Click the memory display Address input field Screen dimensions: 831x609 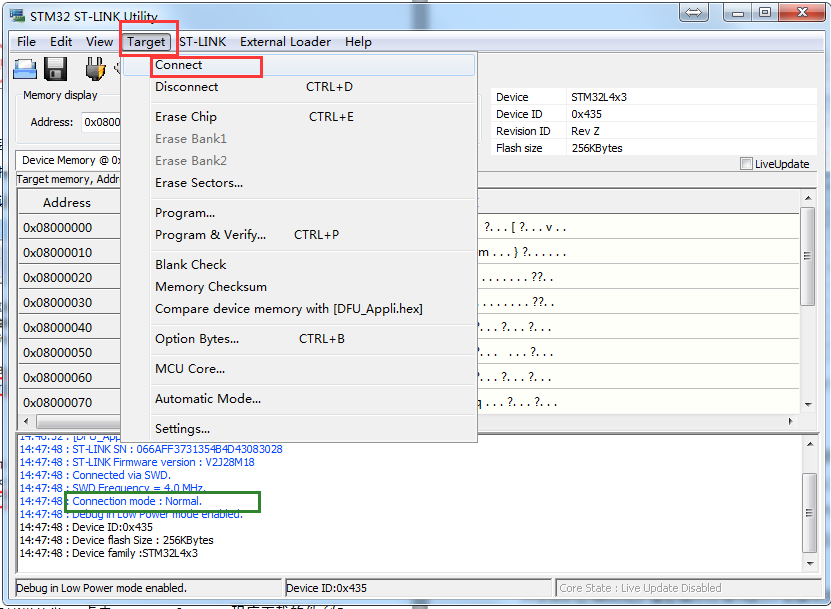(x=101, y=122)
